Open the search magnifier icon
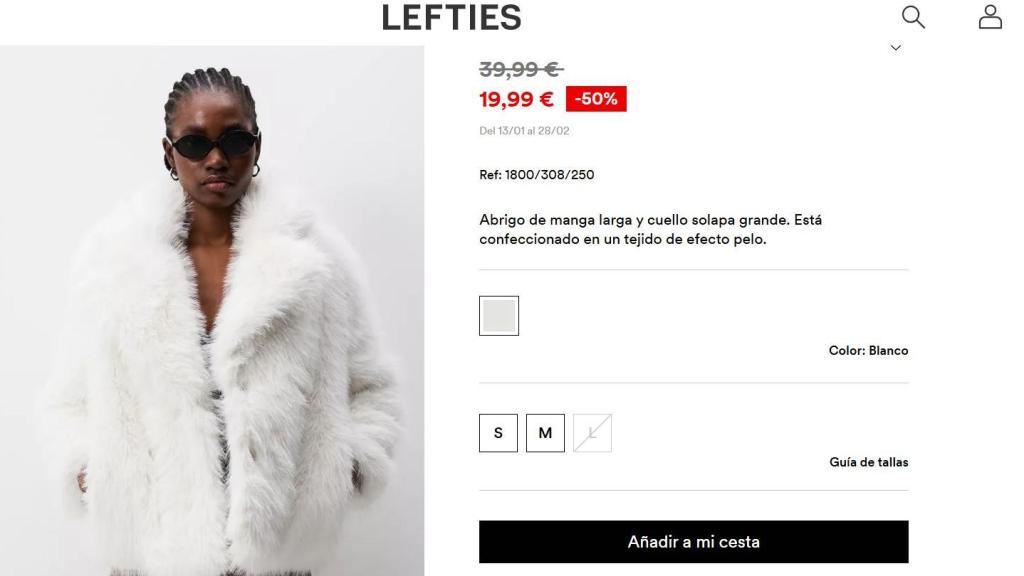Image resolution: width=1024 pixels, height=576 pixels. (913, 18)
